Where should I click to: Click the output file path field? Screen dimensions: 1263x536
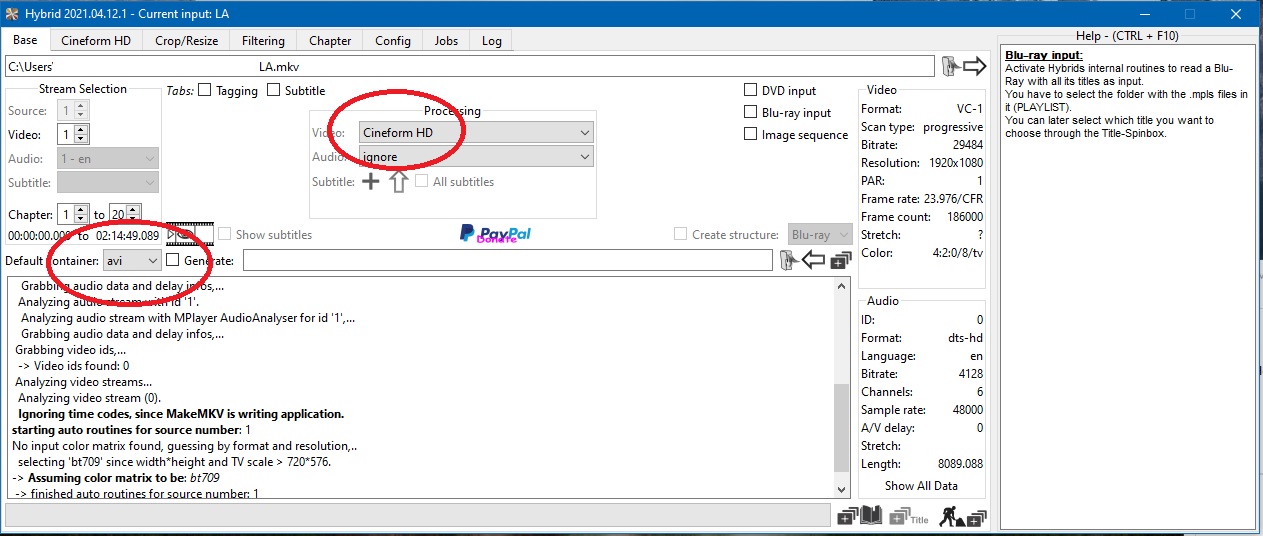tap(508, 260)
